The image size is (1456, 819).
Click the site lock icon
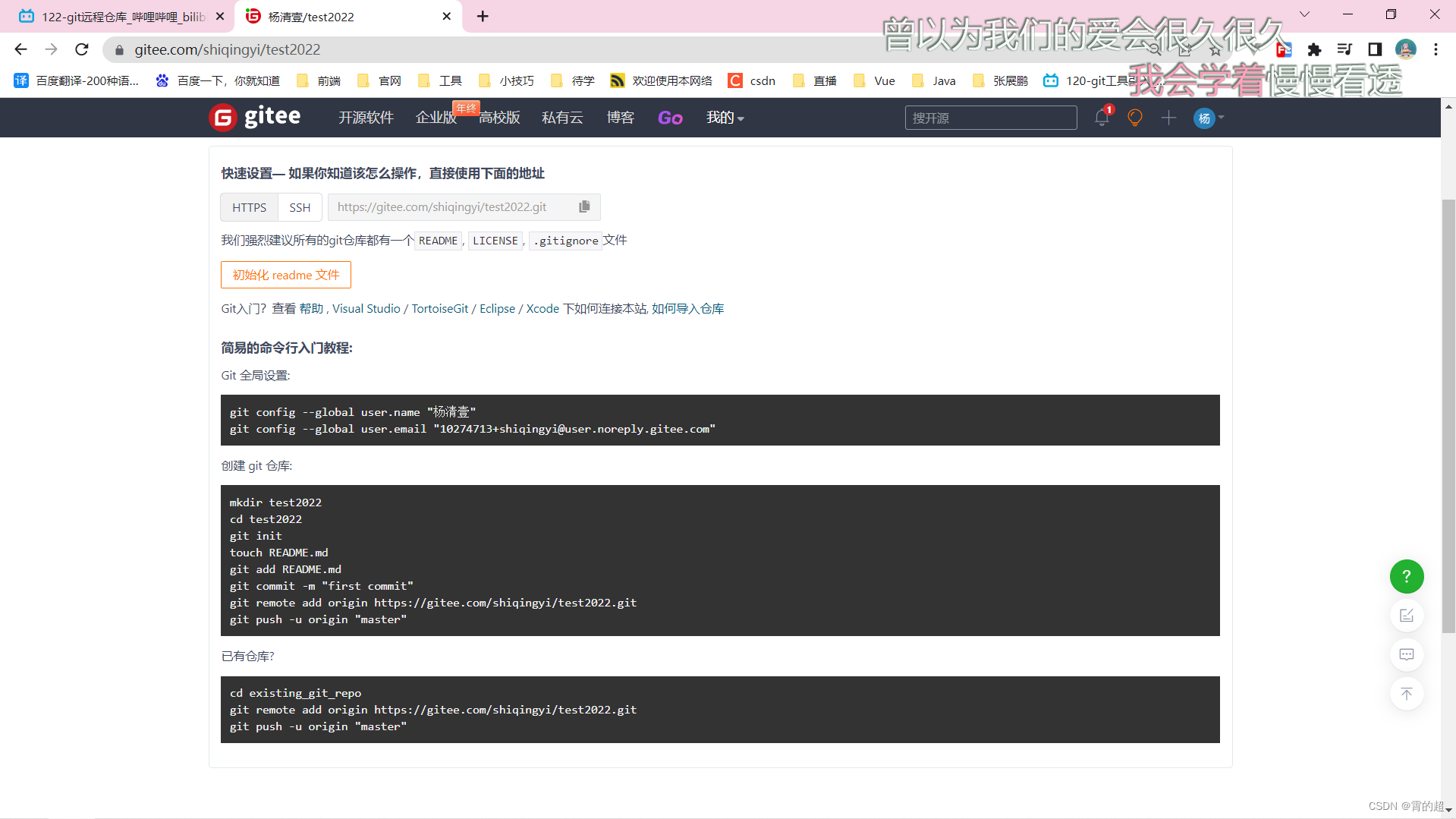(119, 49)
